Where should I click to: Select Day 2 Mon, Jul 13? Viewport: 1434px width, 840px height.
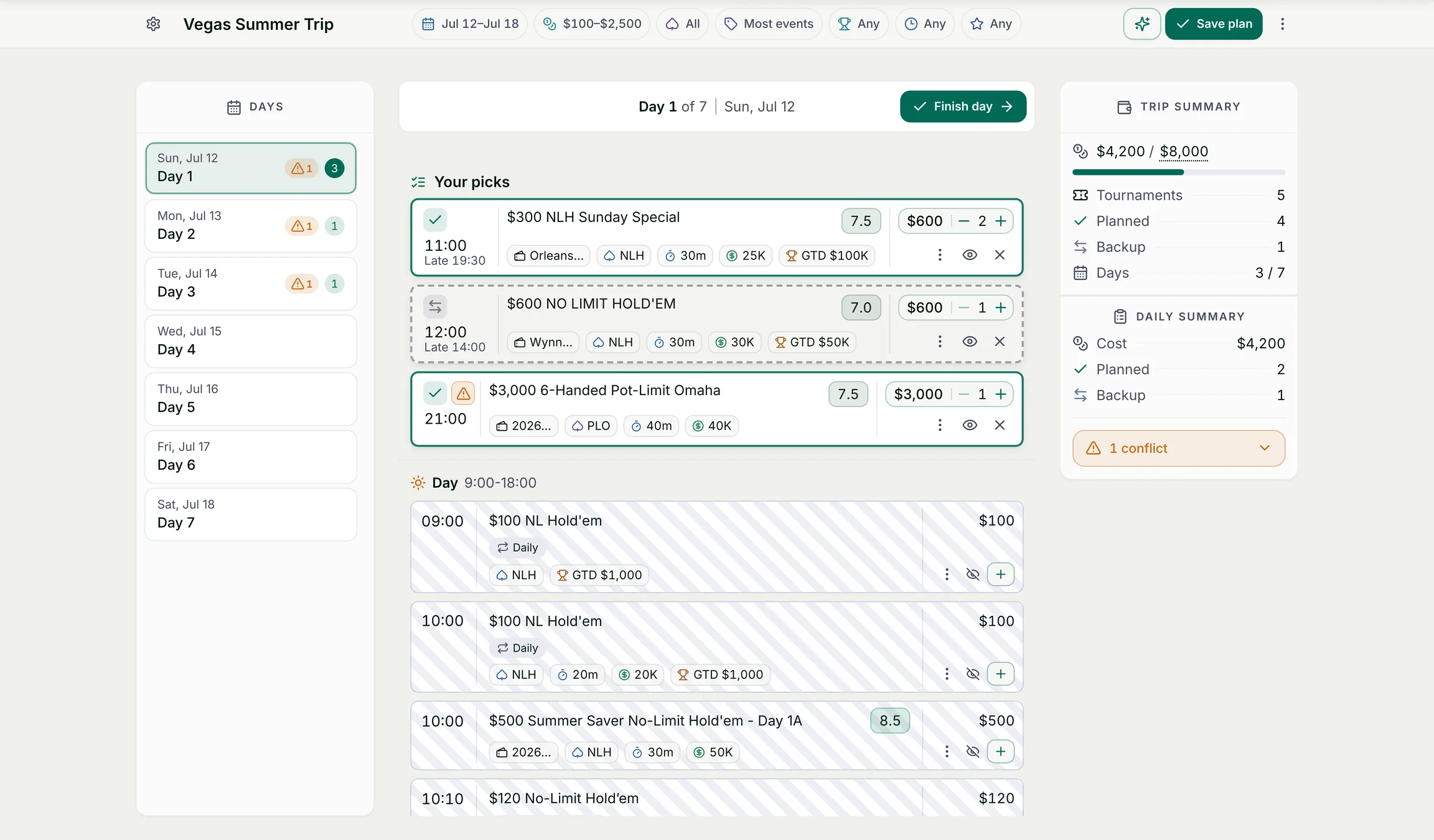251,226
